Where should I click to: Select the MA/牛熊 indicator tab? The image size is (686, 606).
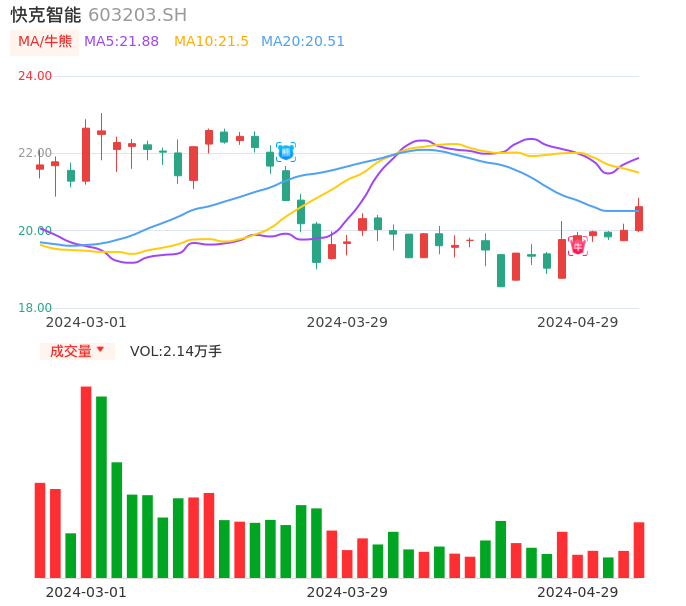point(45,42)
